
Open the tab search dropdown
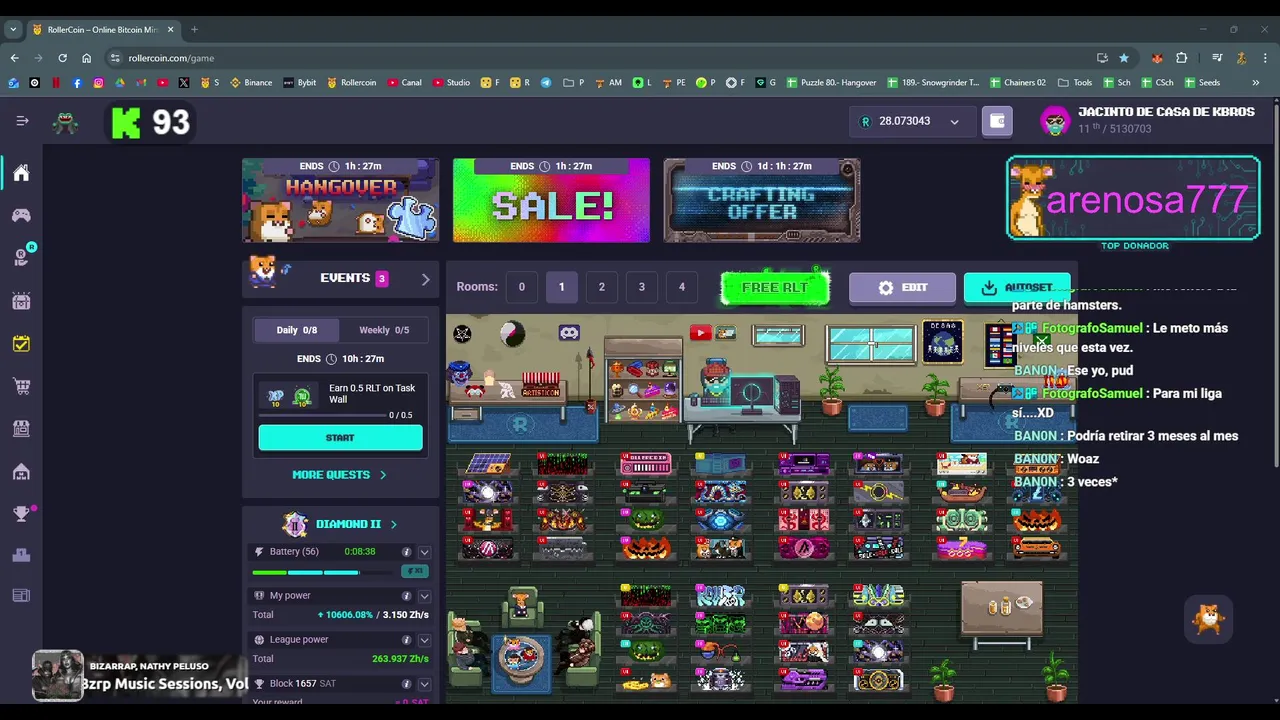click(13, 30)
